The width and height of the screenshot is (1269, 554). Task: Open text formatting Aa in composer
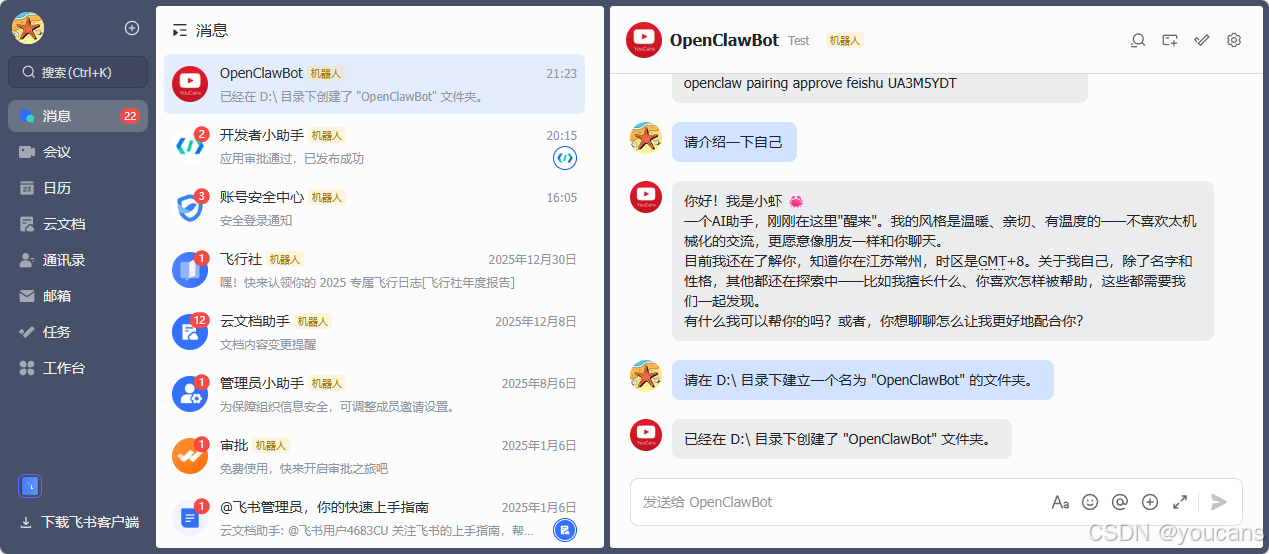tap(1060, 502)
